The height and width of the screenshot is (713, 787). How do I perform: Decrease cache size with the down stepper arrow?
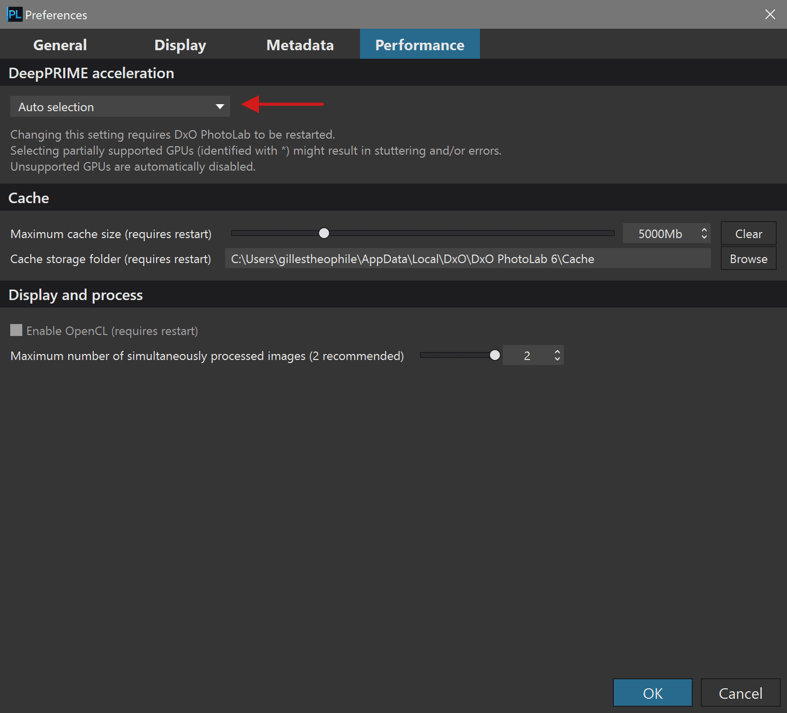coord(704,238)
